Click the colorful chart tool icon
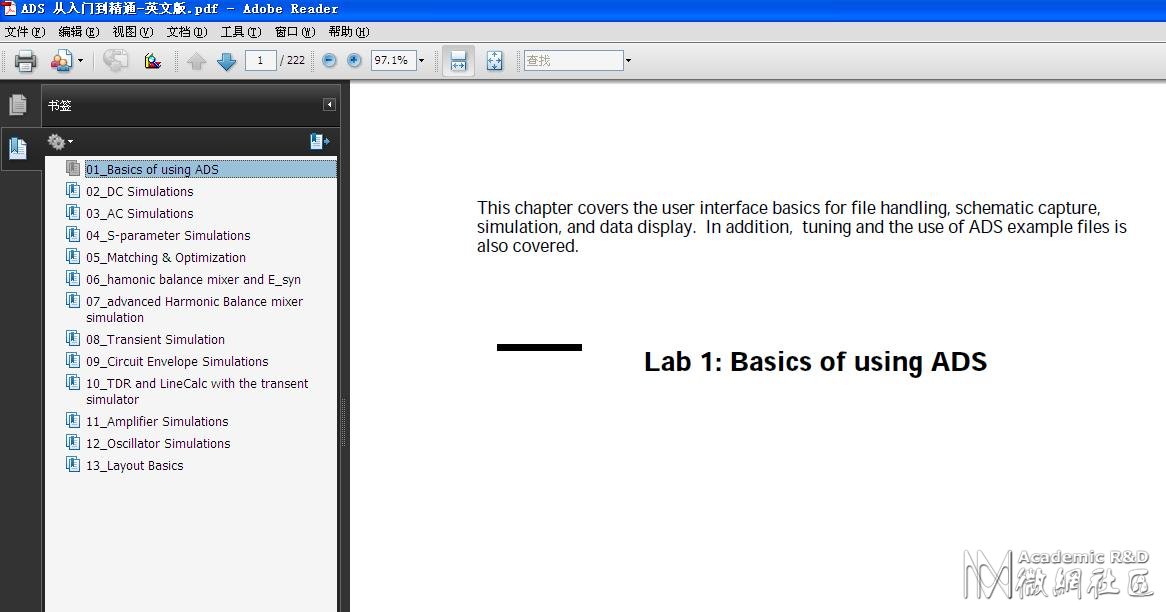Screen dimensions: 1166x612 click(152, 61)
